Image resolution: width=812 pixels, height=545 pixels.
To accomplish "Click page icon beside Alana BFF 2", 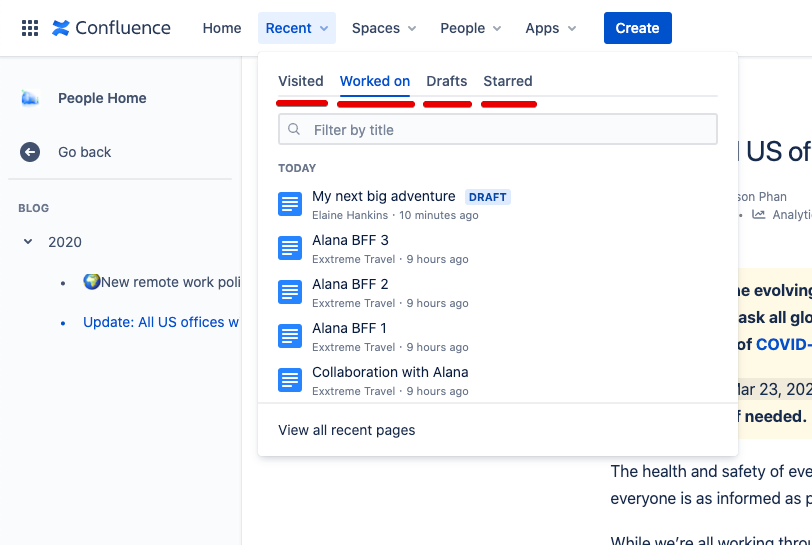I will pos(290,292).
